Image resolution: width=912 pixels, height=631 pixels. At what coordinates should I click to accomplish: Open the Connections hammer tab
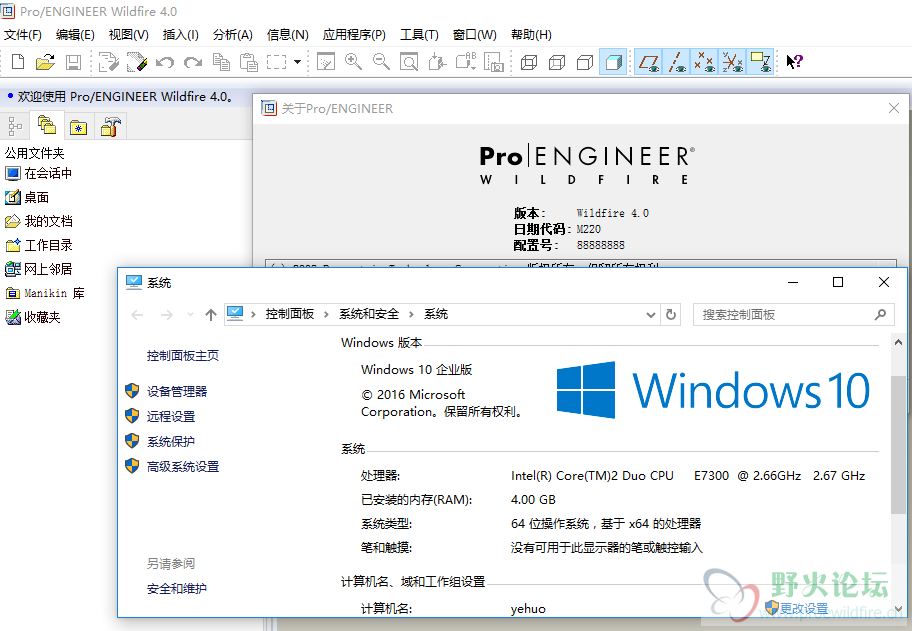pos(111,126)
